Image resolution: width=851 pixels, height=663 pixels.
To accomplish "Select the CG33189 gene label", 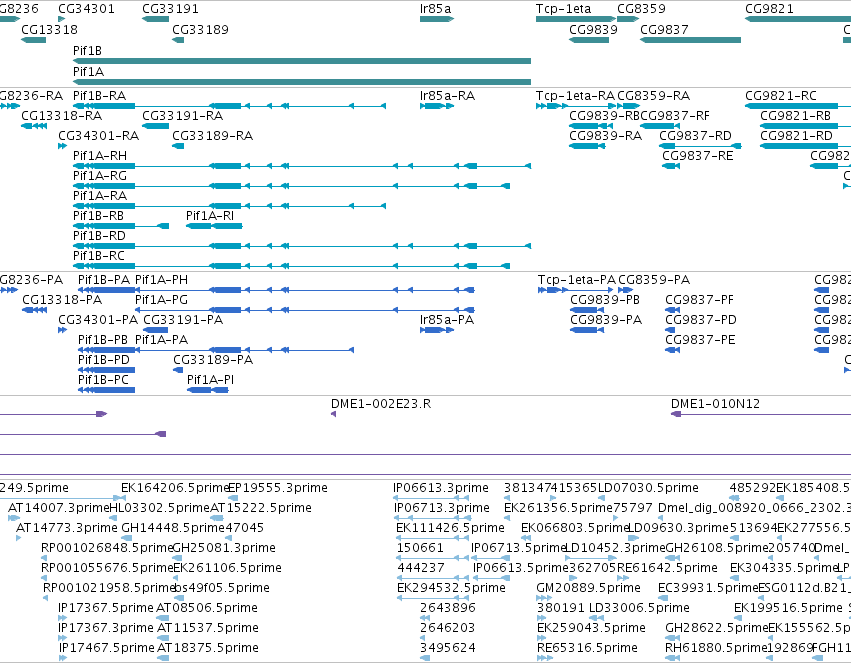I will (x=200, y=29).
